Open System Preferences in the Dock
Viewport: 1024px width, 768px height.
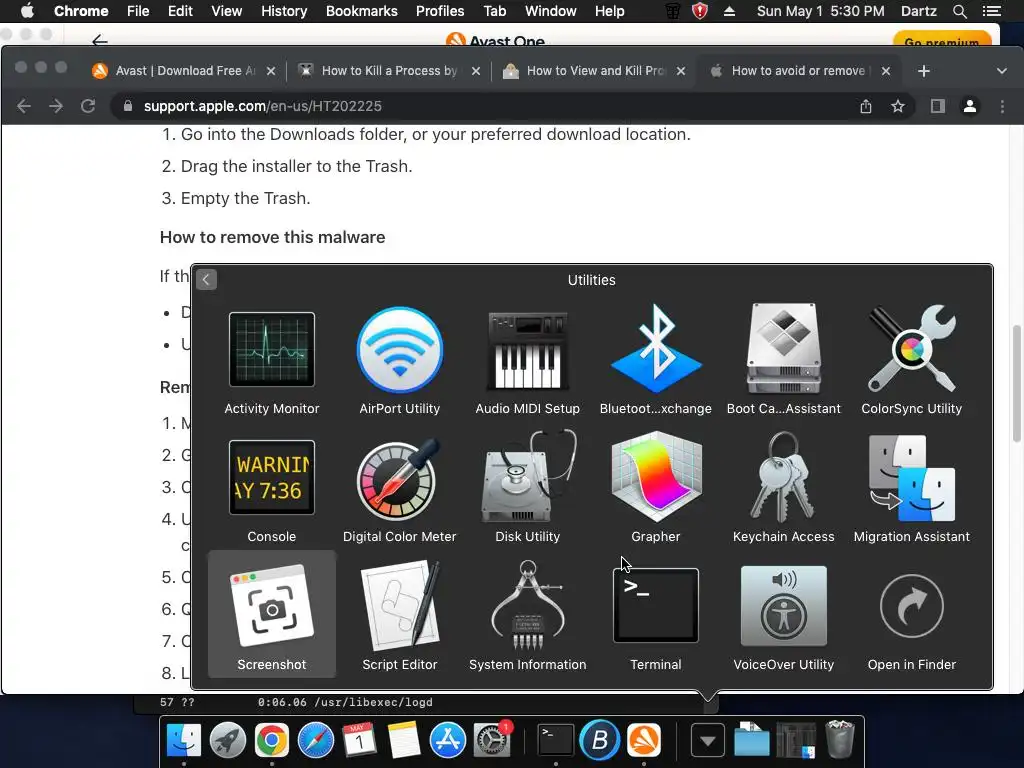click(x=492, y=741)
